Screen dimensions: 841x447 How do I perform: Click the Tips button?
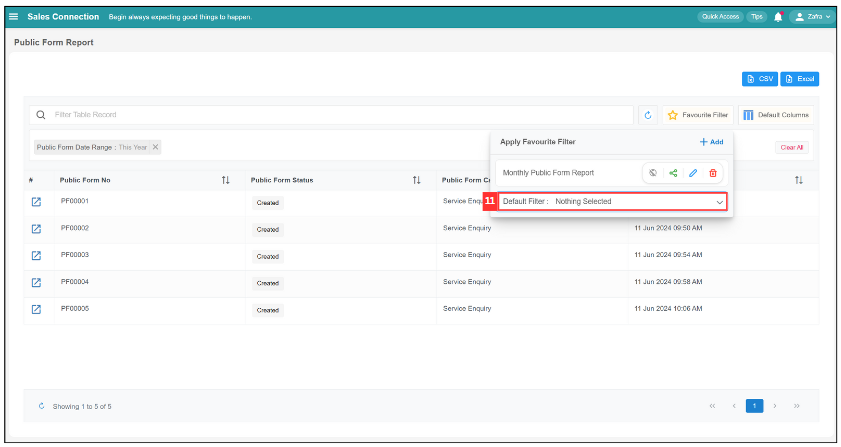pos(756,17)
